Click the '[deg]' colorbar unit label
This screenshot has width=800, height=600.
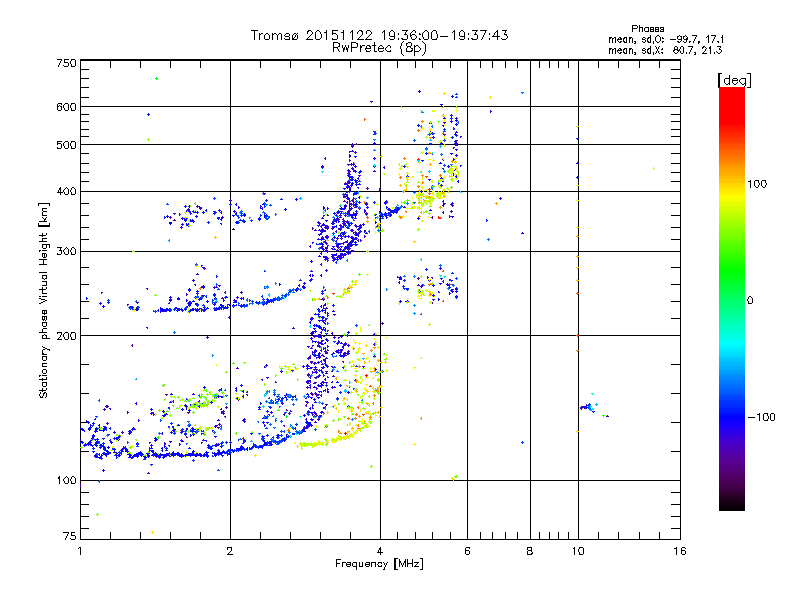pyautogui.click(x=734, y=80)
